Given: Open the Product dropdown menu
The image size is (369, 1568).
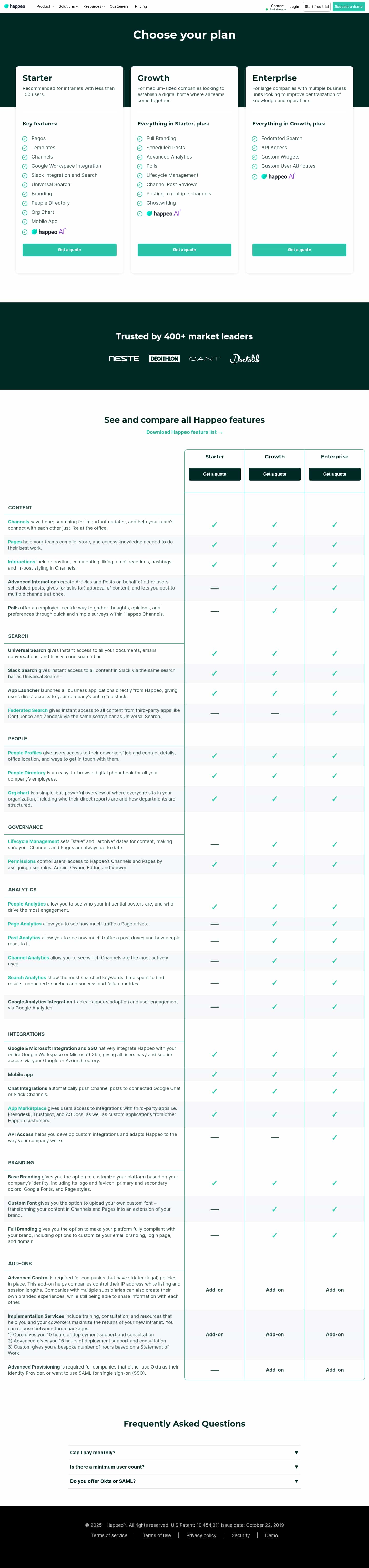Looking at the screenshot, I should coord(44,7).
